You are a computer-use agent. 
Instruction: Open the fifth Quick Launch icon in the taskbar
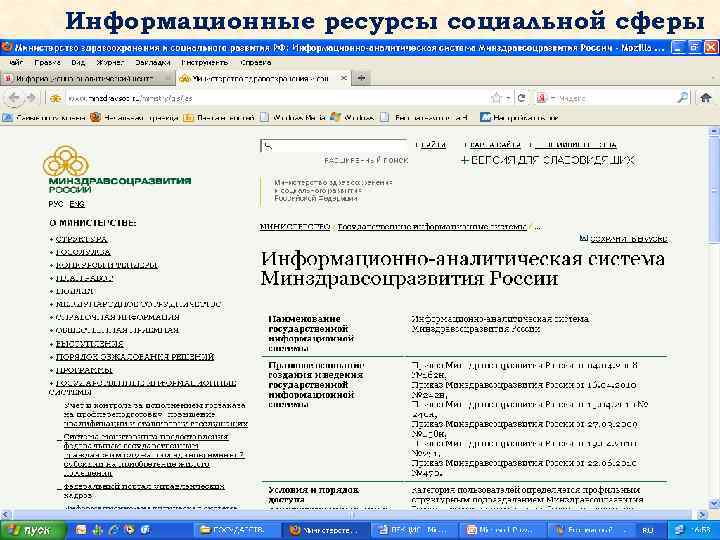(146, 530)
